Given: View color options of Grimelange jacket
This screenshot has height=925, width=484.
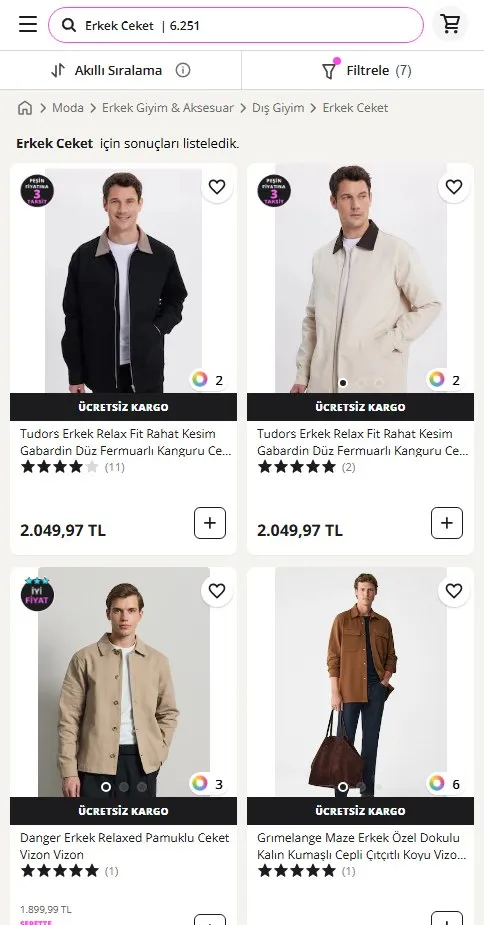Looking at the screenshot, I should pyautogui.click(x=445, y=784).
